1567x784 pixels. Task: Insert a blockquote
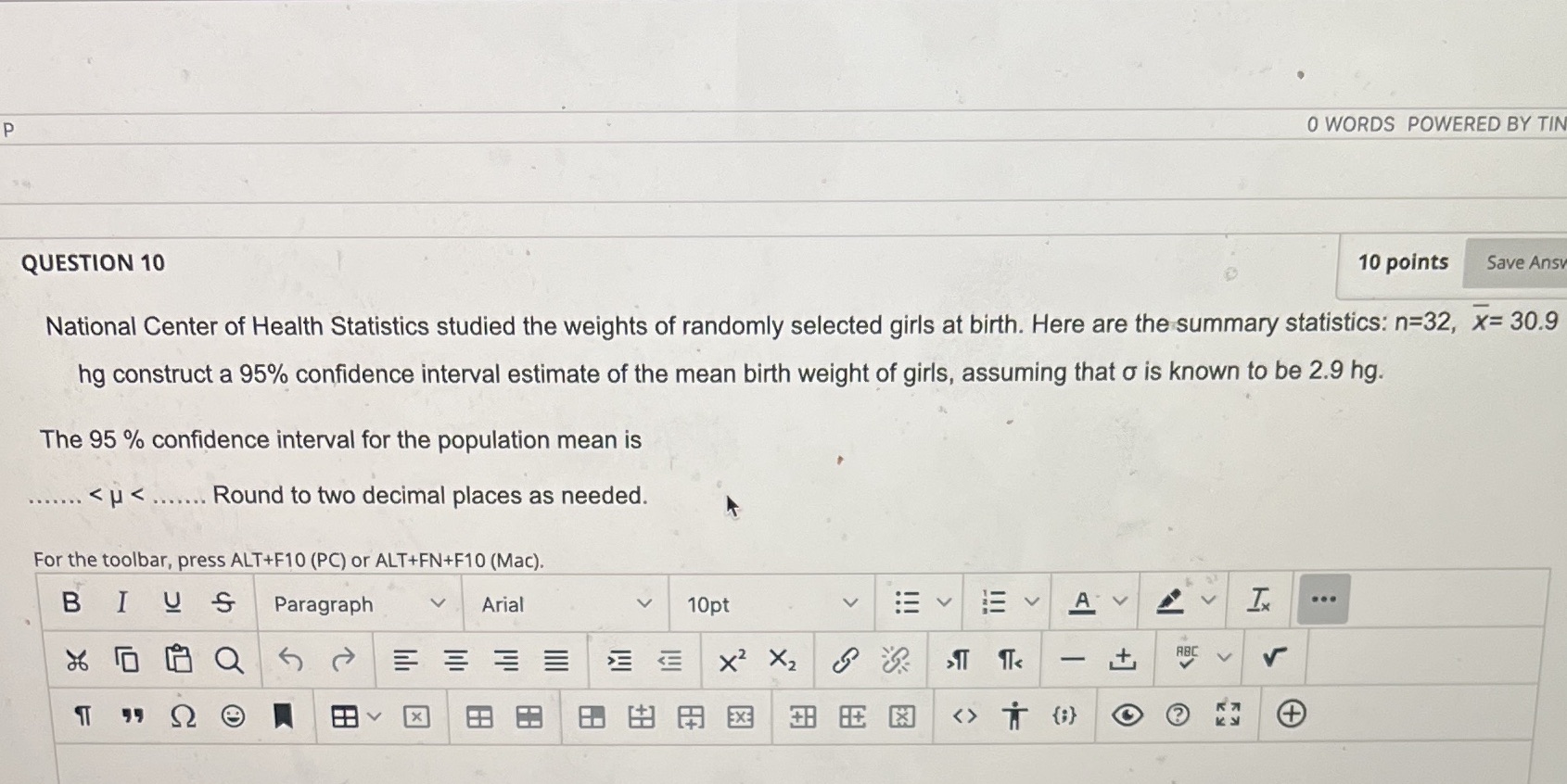(133, 715)
